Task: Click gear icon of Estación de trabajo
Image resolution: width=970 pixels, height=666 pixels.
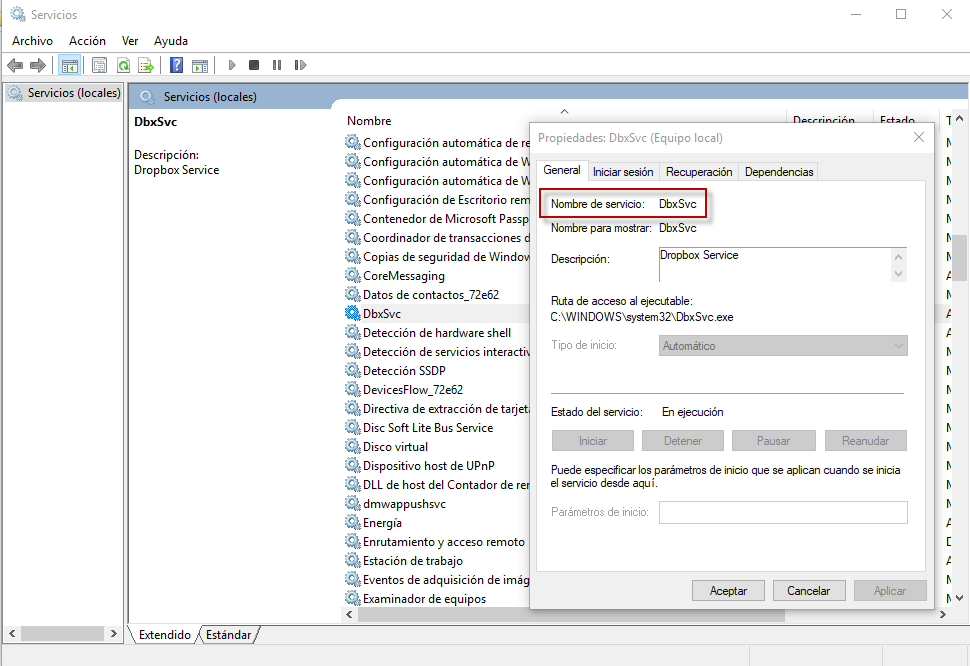Action: coord(353,560)
